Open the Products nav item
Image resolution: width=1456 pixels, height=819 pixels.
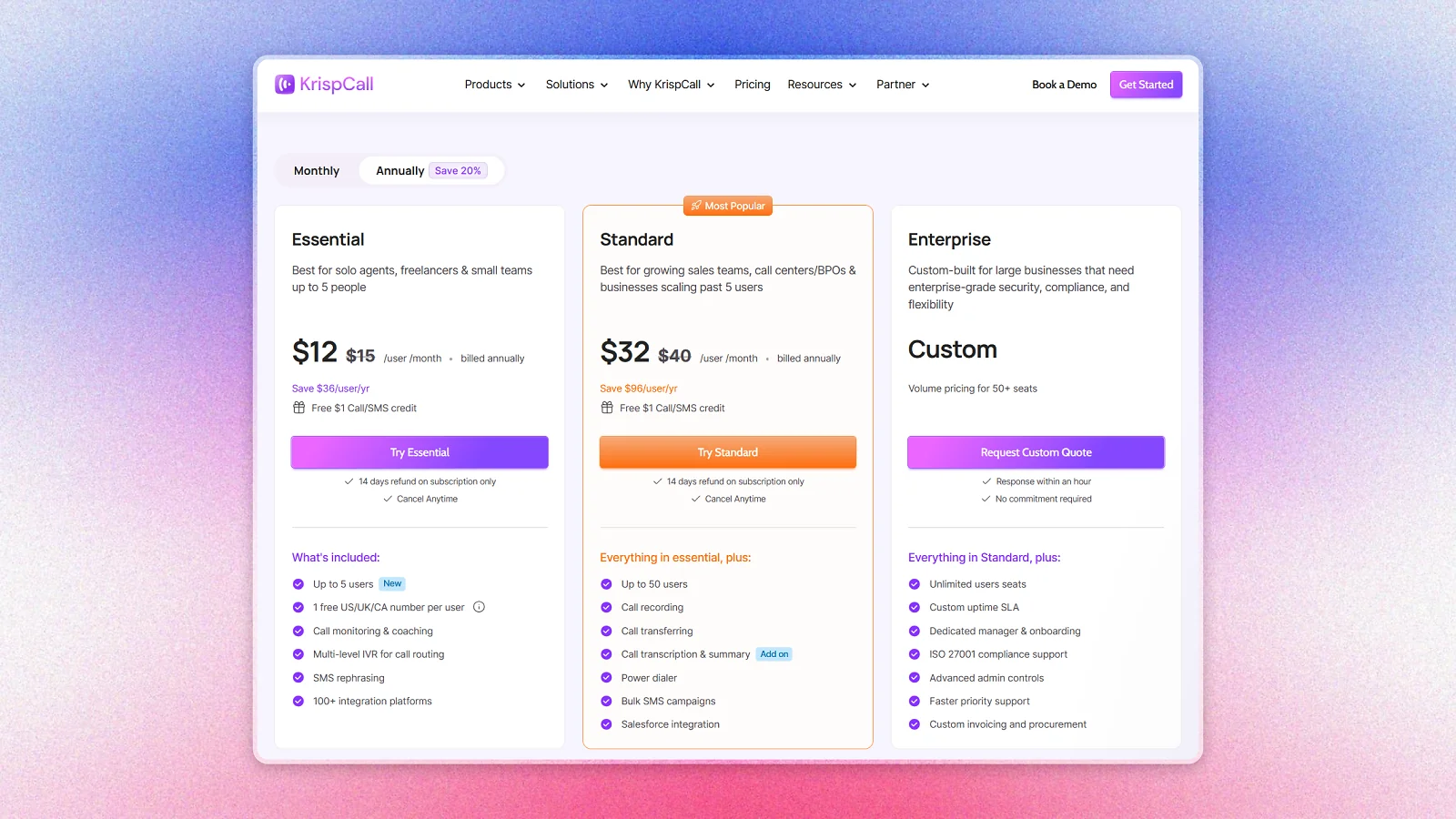495,85
